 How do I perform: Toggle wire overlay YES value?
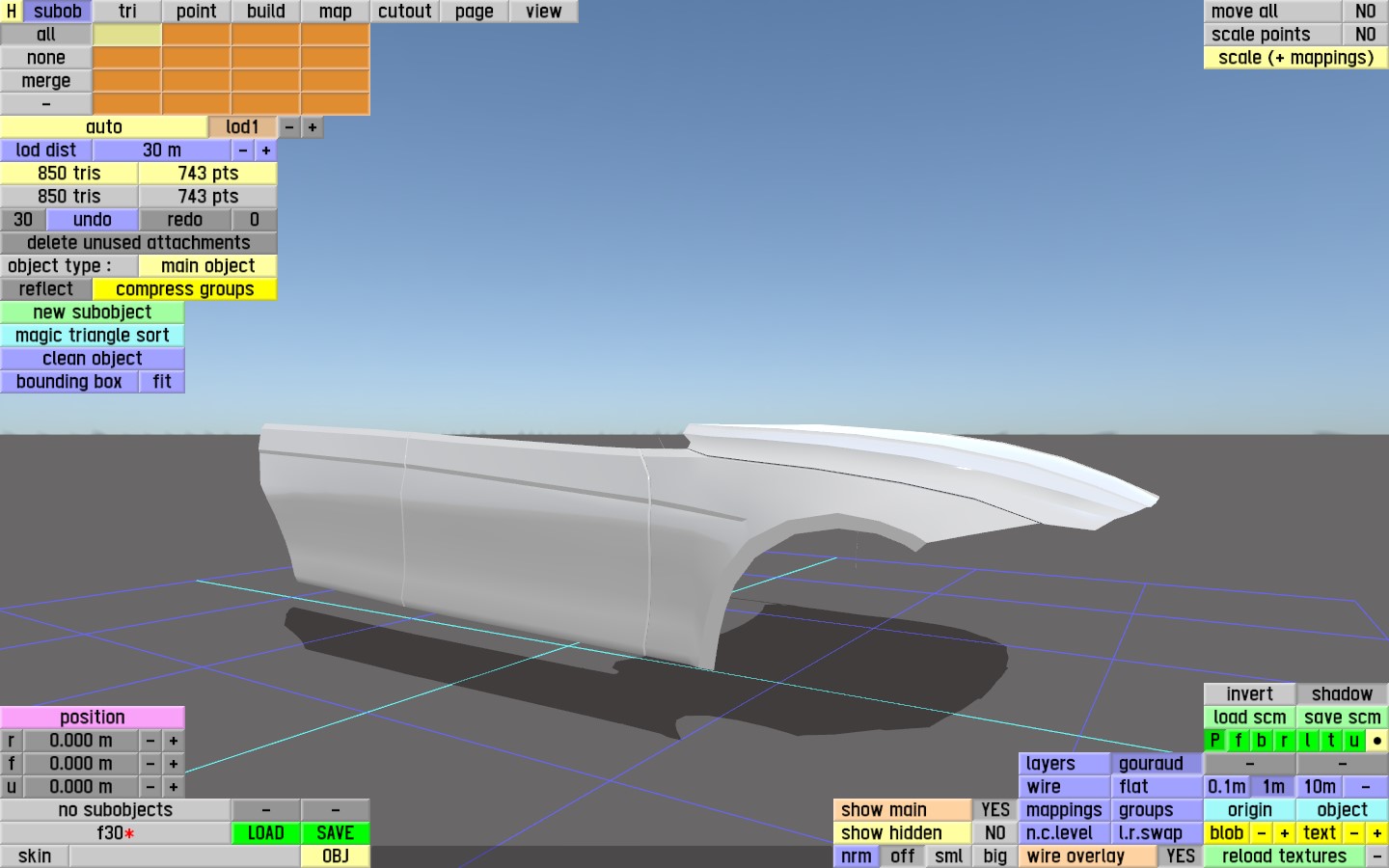(1180, 856)
